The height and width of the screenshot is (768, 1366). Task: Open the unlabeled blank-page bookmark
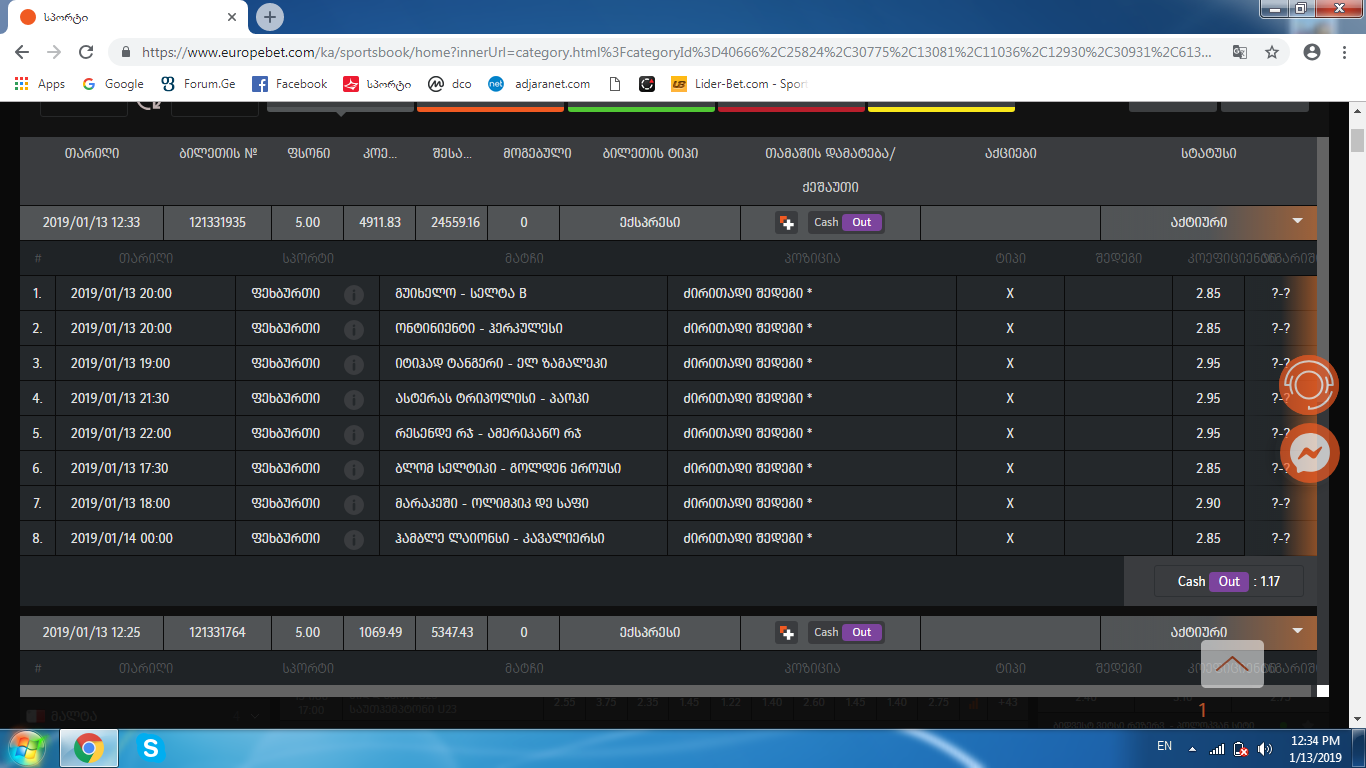tap(615, 84)
